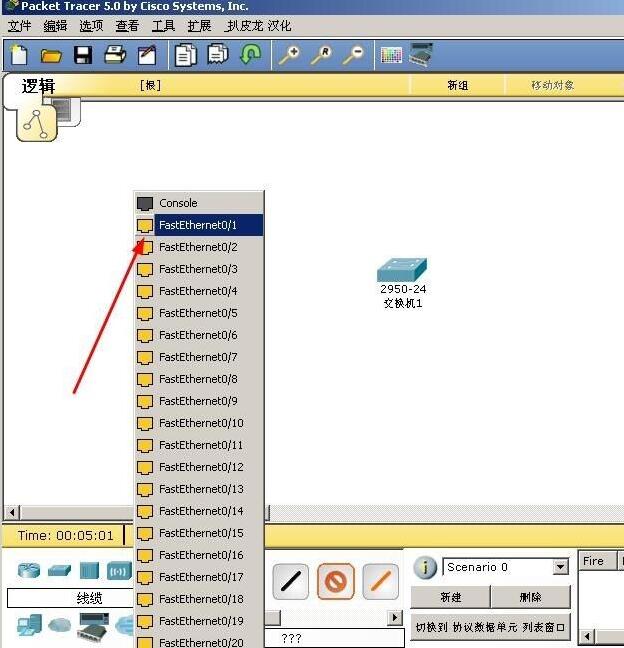The width and height of the screenshot is (624, 648).
Task: Click the 新组 button
Action: [457, 85]
